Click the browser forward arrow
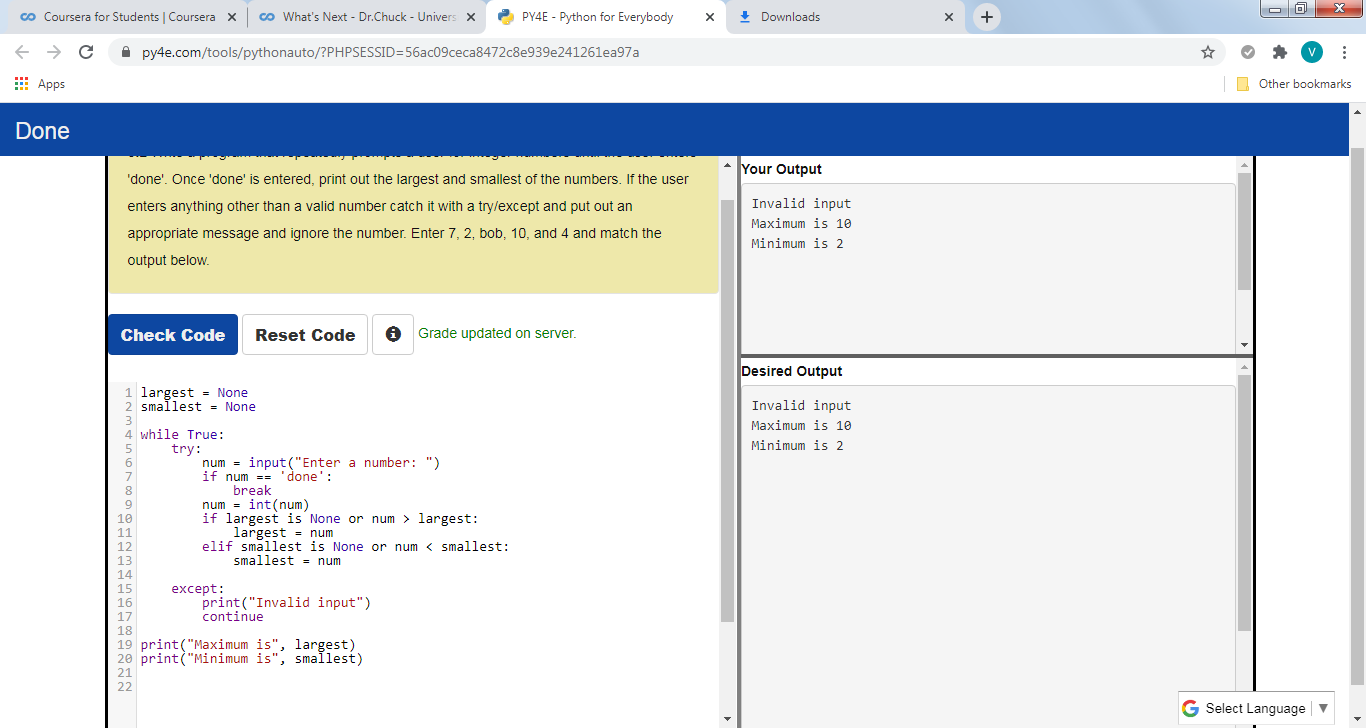Image resolution: width=1366 pixels, height=728 pixels. click(x=54, y=52)
